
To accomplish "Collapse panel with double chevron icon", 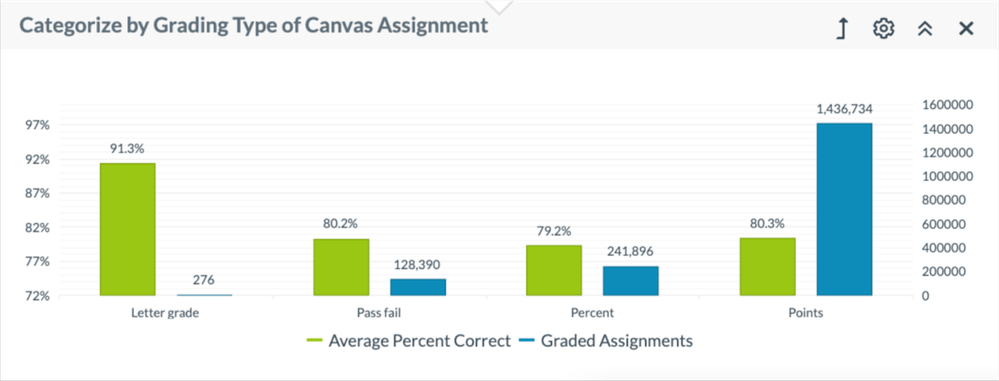I will (925, 29).
